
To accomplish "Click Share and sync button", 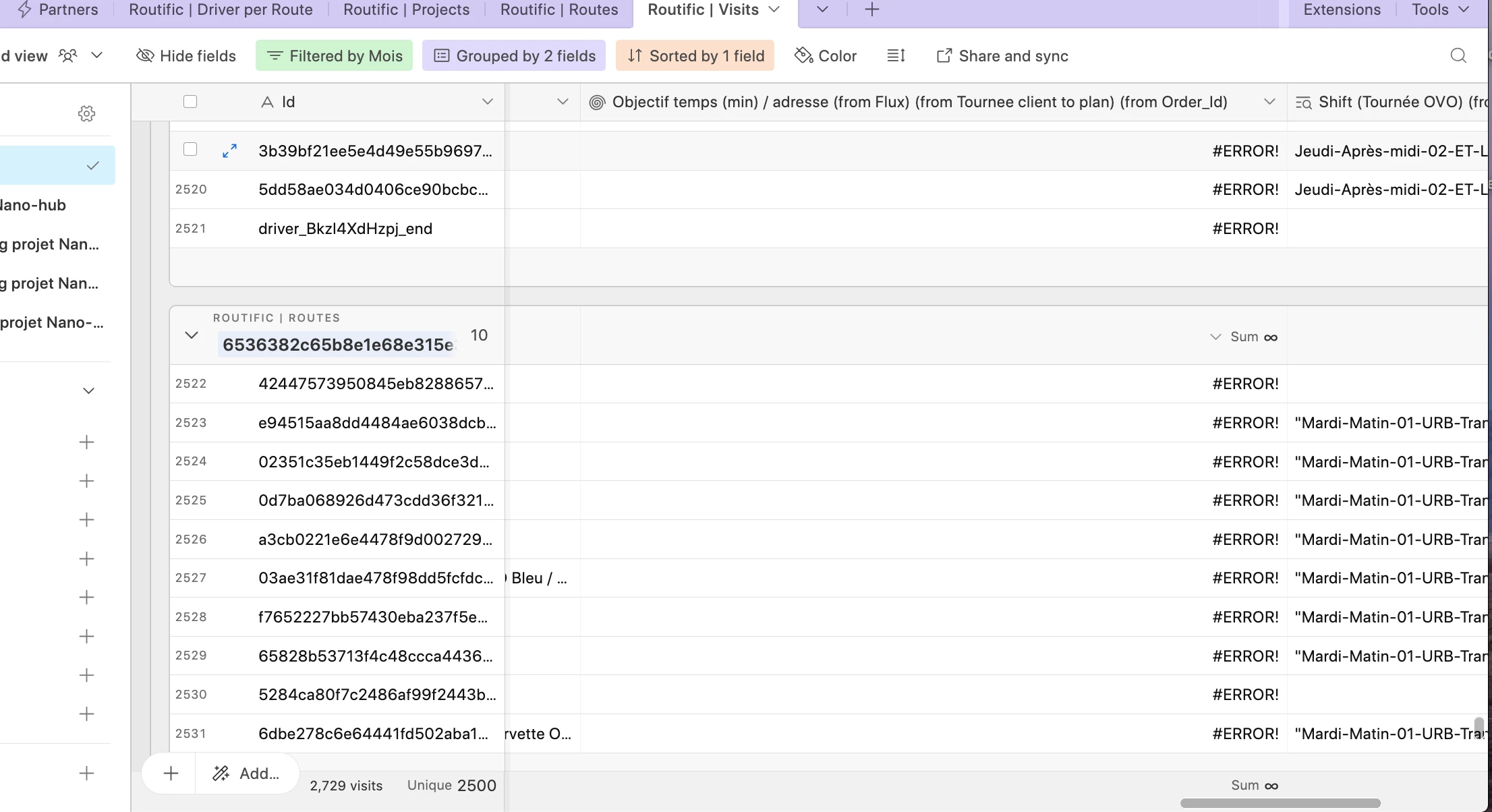I will click(x=1002, y=56).
